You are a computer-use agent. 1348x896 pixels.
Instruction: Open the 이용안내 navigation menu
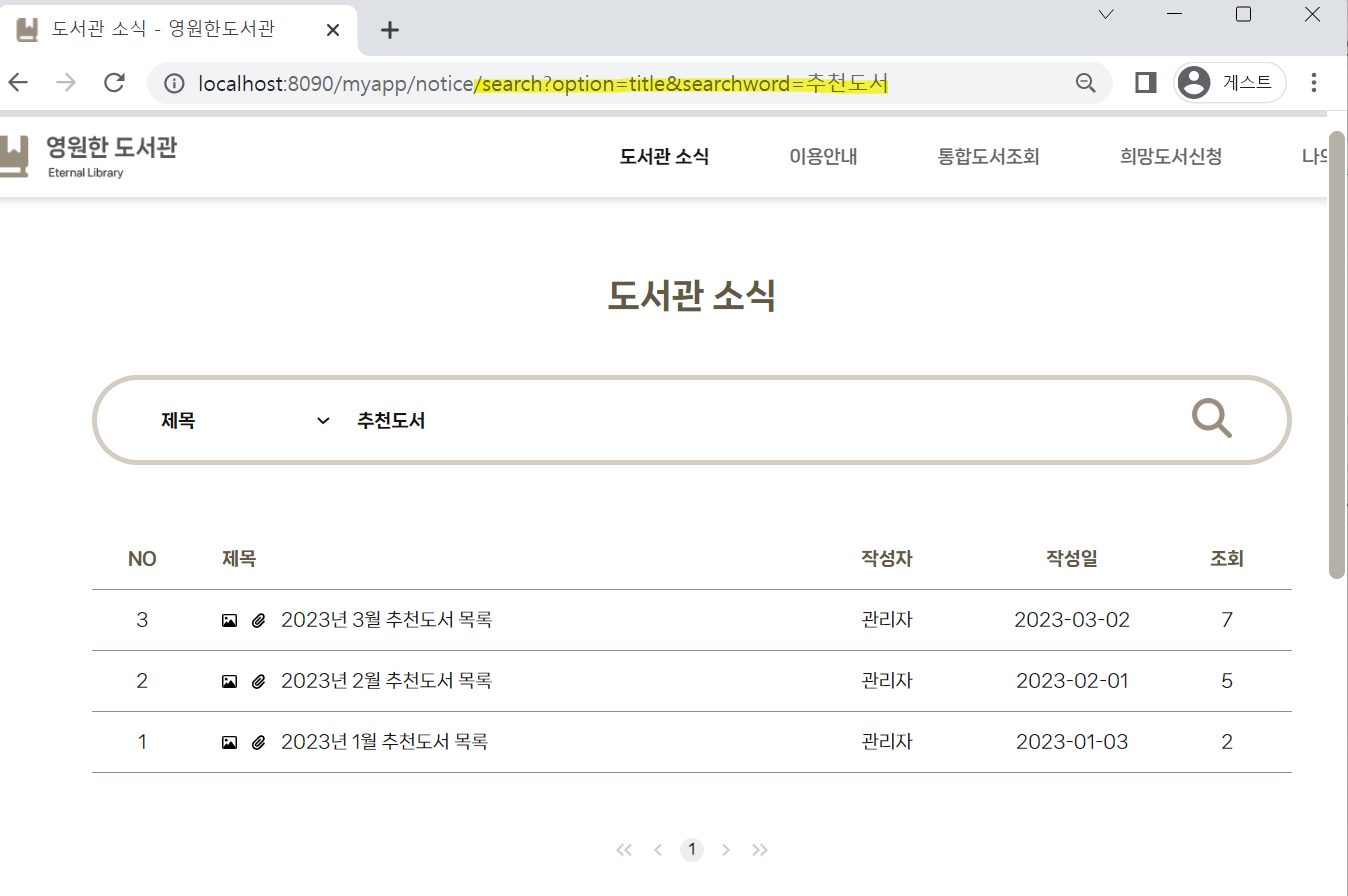(x=823, y=157)
